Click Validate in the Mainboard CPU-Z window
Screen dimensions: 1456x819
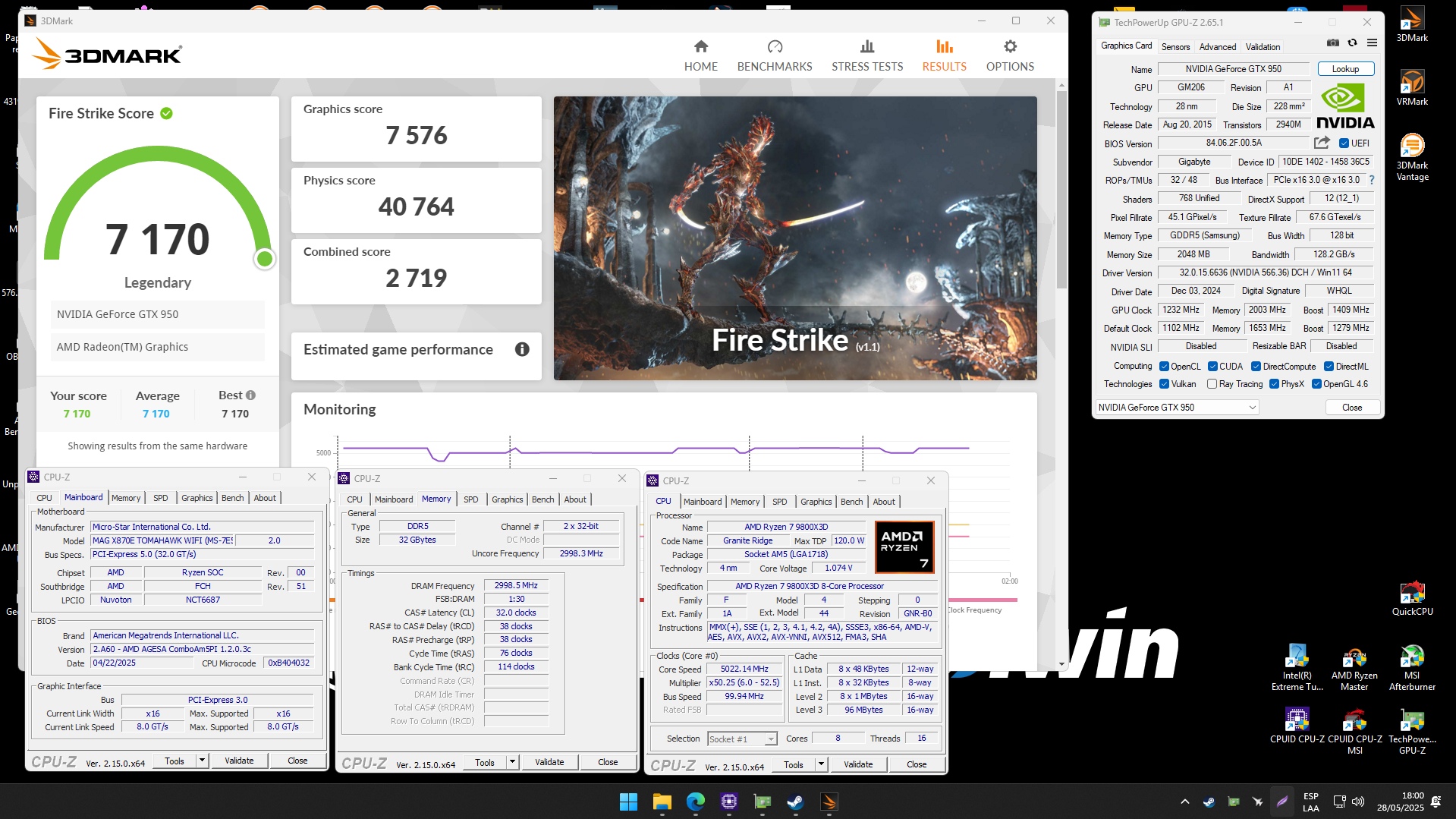[x=239, y=761]
